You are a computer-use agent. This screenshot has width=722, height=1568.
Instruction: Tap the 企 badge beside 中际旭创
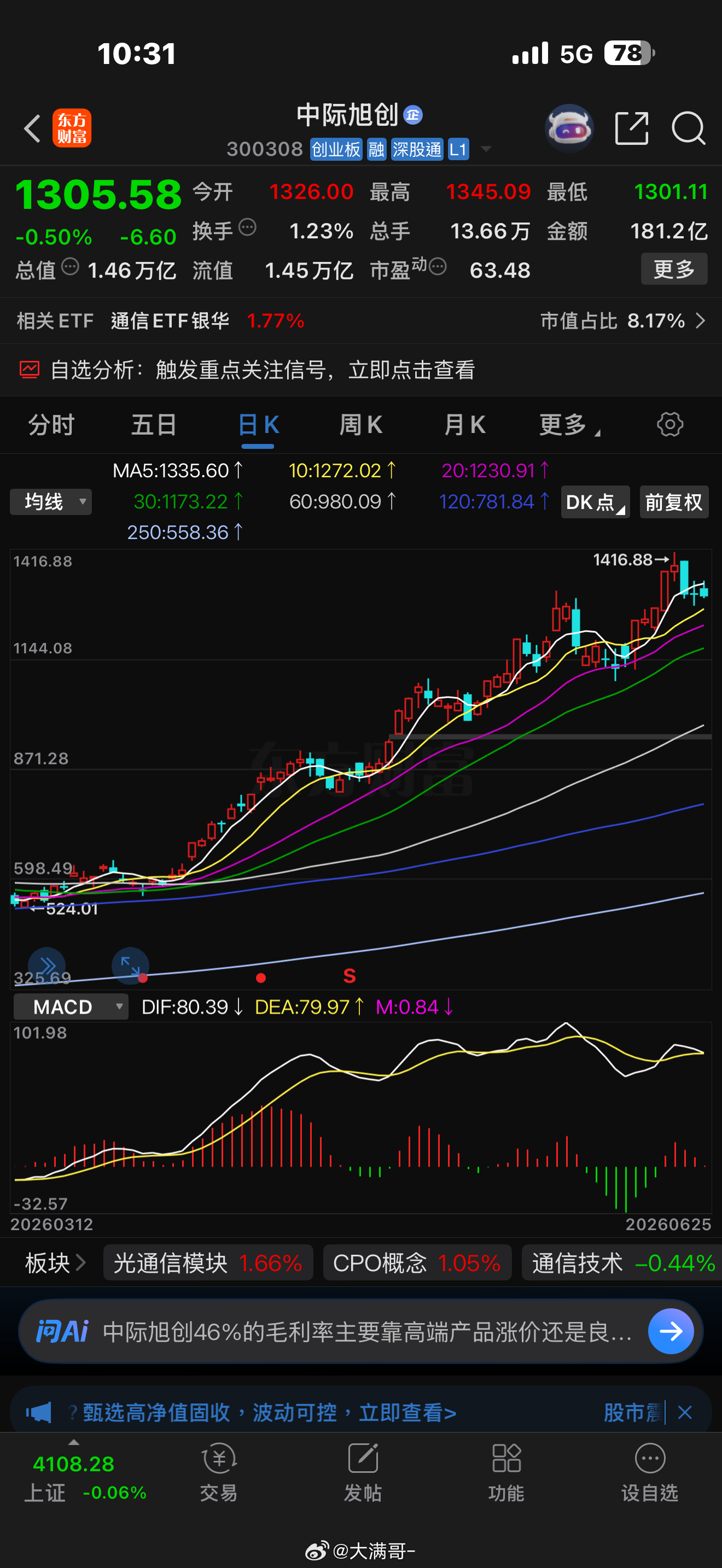click(414, 115)
